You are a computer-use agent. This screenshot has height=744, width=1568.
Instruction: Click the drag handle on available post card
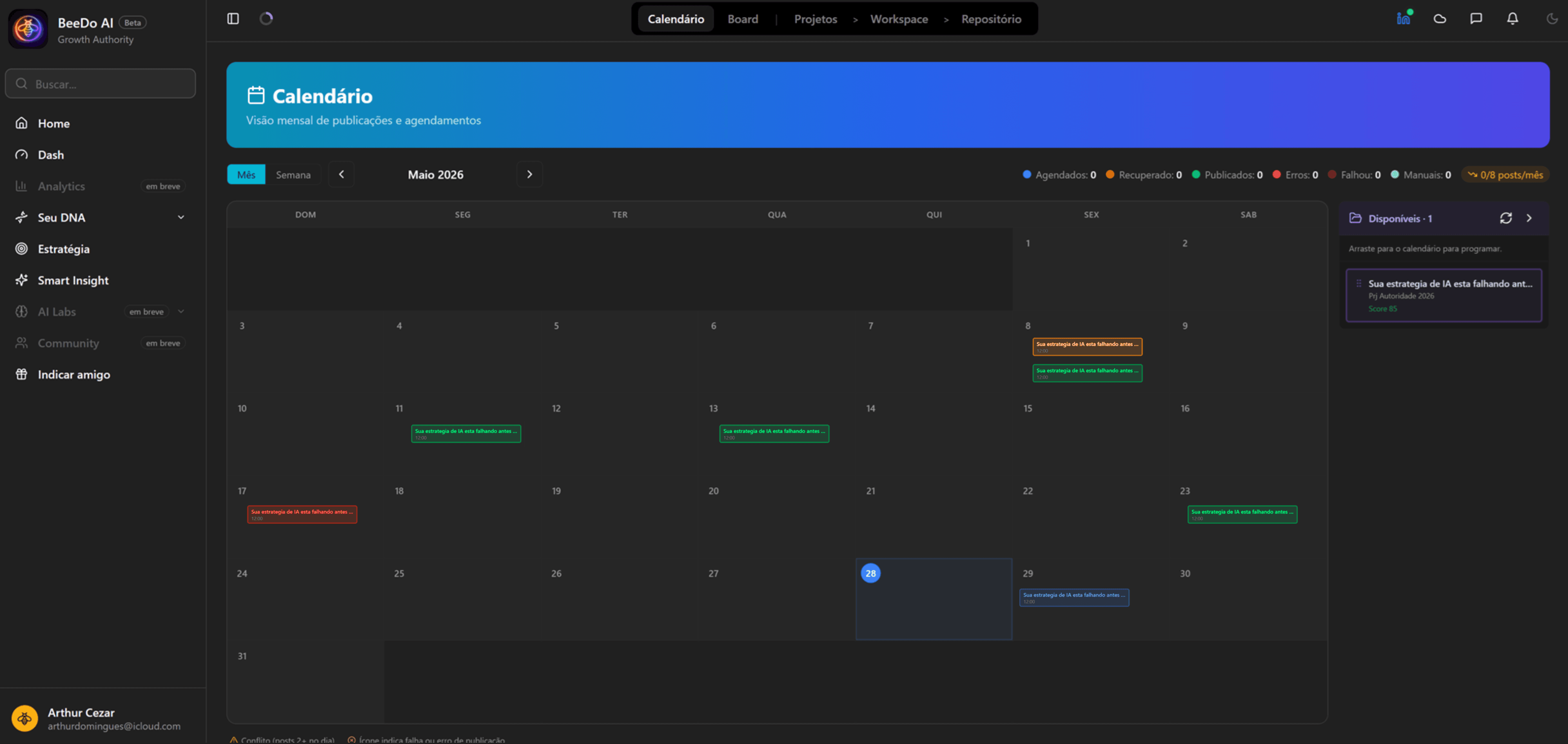(1358, 283)
